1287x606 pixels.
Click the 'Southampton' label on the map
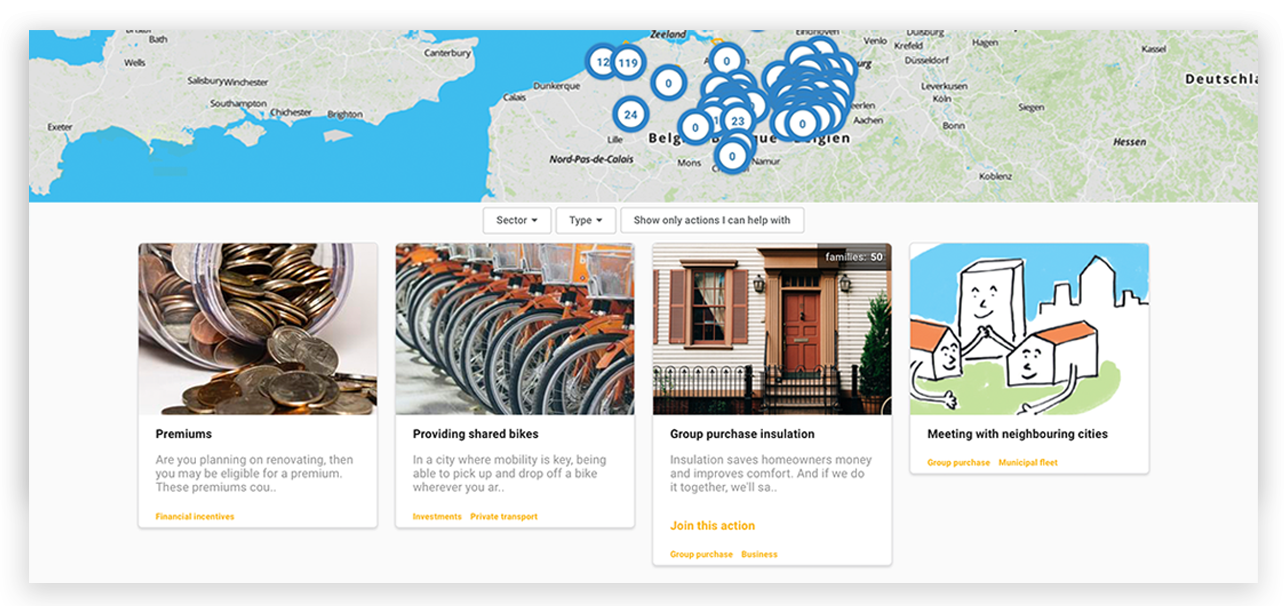[238, 104]
